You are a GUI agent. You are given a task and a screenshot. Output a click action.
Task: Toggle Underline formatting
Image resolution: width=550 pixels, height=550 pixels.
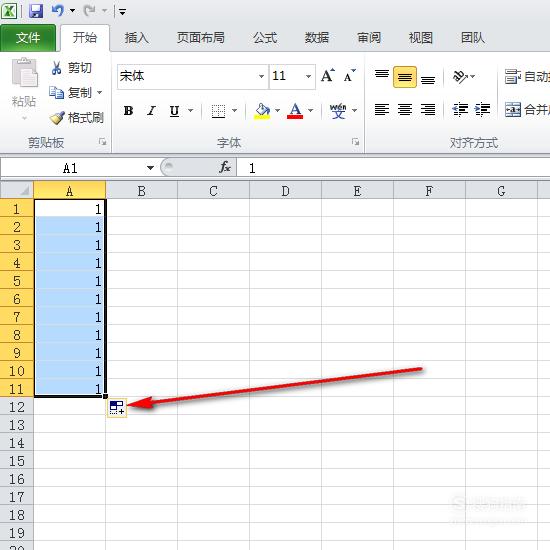(x=174, y=111)
